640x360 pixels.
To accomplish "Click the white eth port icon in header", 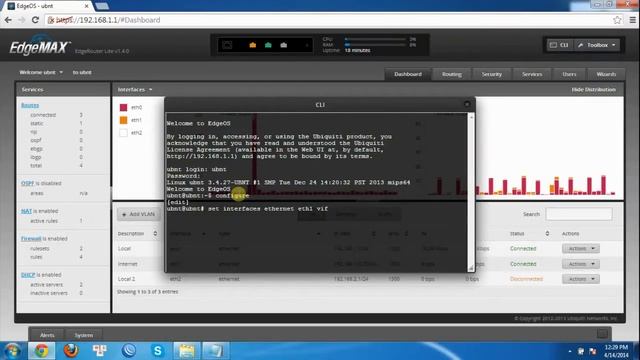I will (284, 45).
